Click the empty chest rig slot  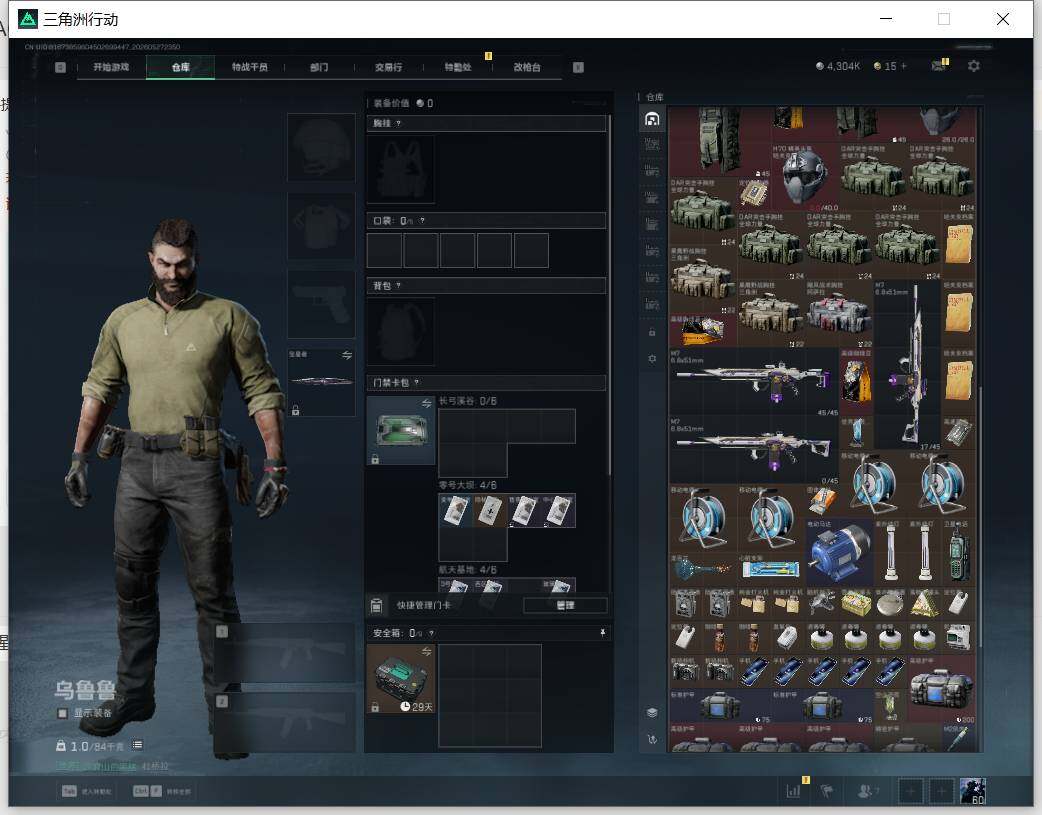pyautogui.click(x=401, y=170)
